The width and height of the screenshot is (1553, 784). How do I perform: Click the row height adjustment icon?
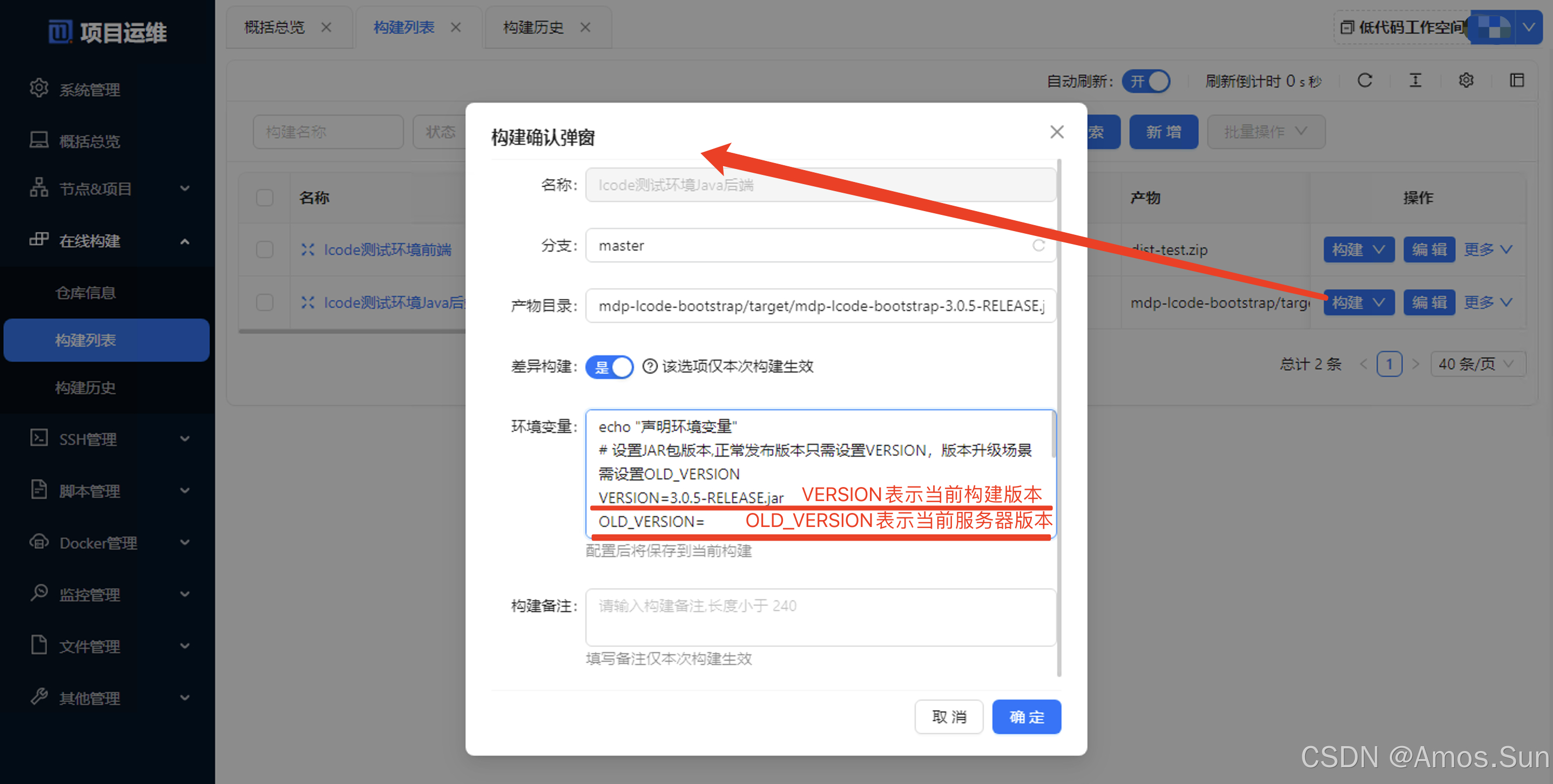(x=1415, y=80)
